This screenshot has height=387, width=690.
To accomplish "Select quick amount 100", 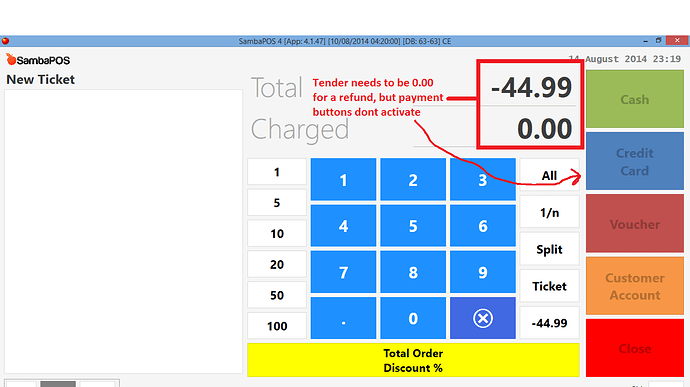I will [277, 326].
